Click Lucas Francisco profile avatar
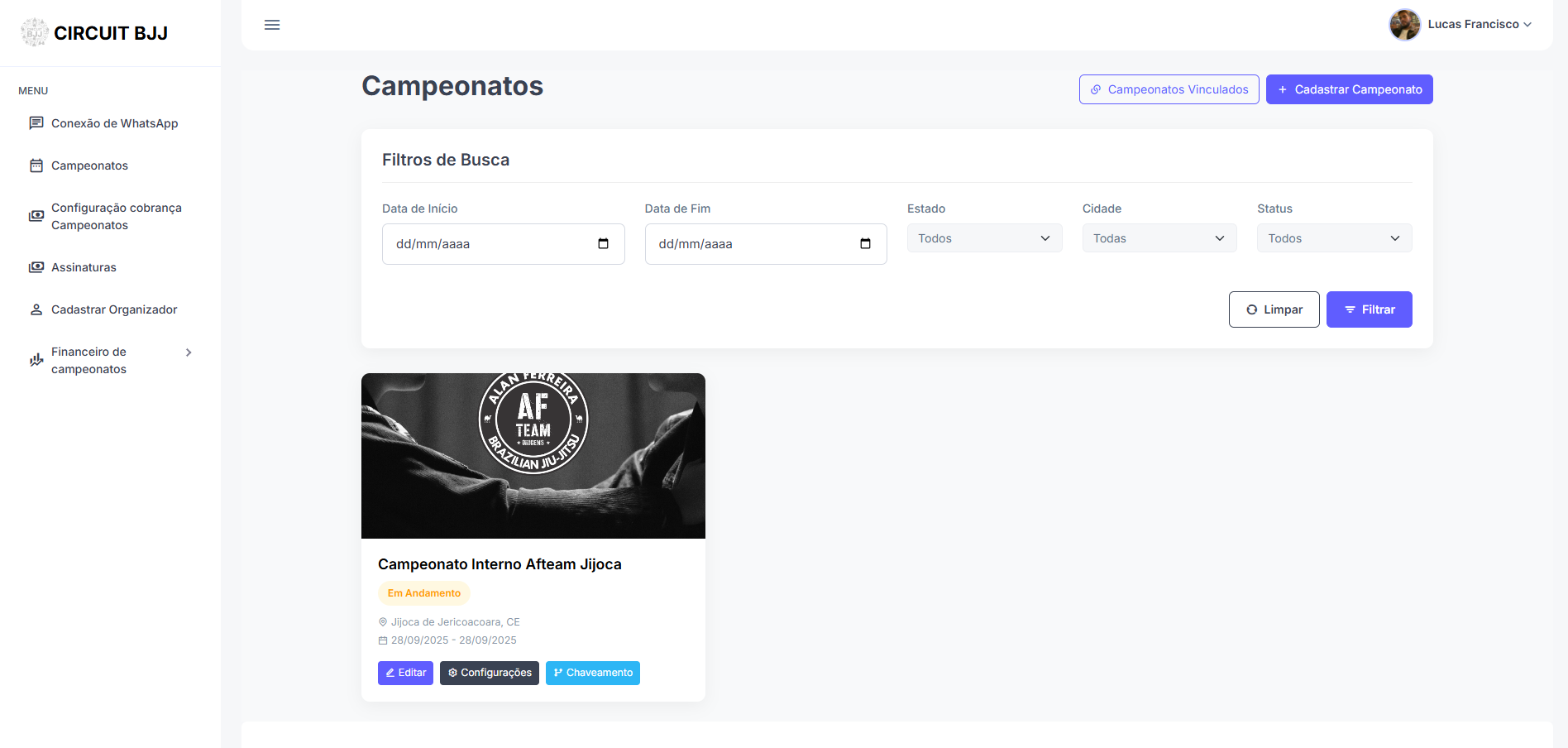 1404,25
